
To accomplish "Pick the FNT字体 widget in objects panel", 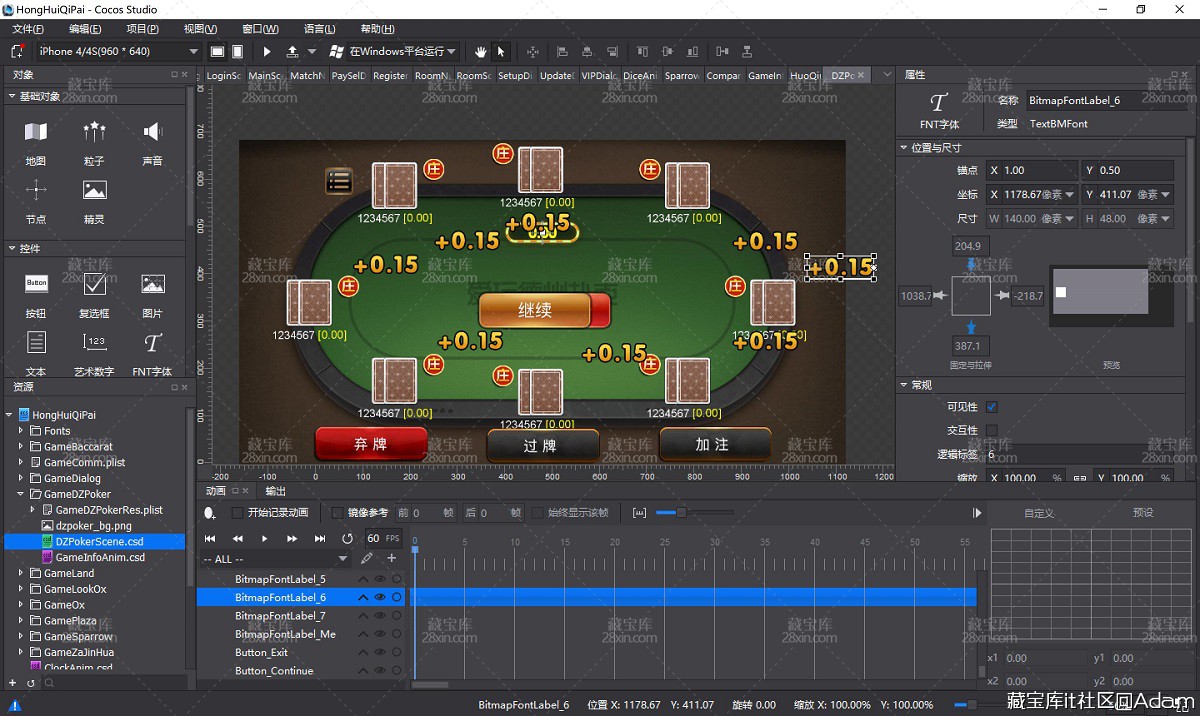I will point(152,343).
